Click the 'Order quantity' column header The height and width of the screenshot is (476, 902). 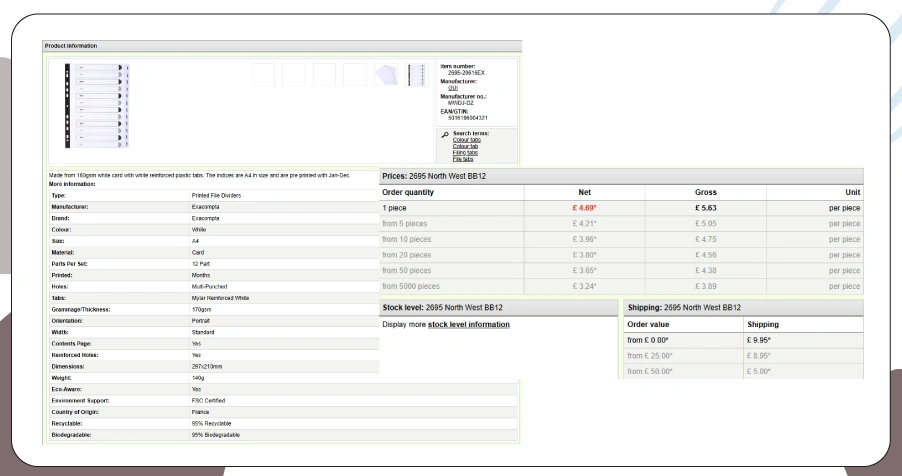tap(408, 192)
